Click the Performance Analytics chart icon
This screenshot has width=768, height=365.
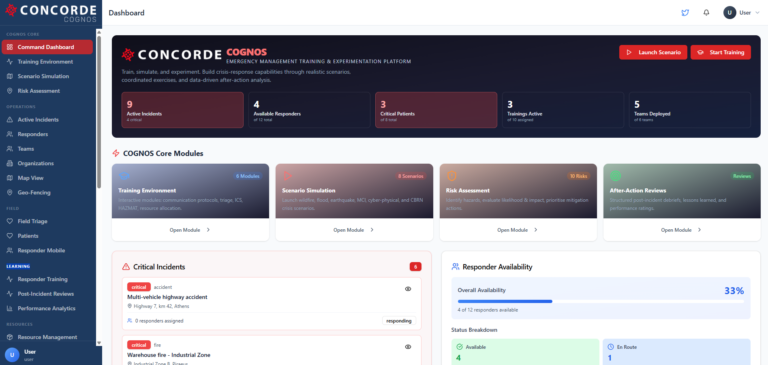click(x=9, y=309)
